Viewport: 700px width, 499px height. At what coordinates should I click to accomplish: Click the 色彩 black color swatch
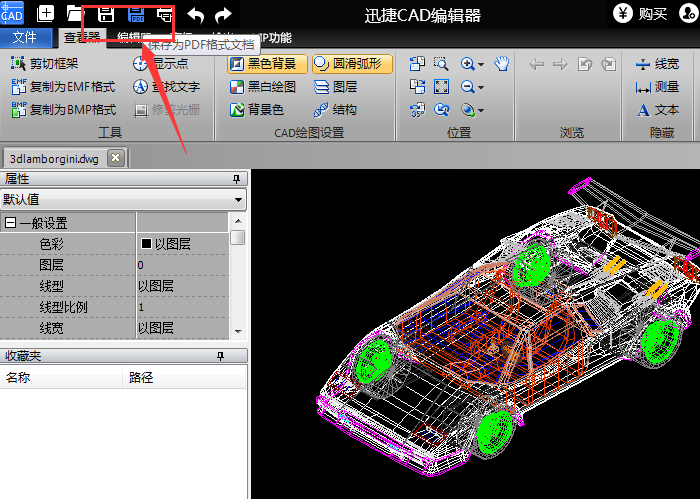click(x=146, y=244)
